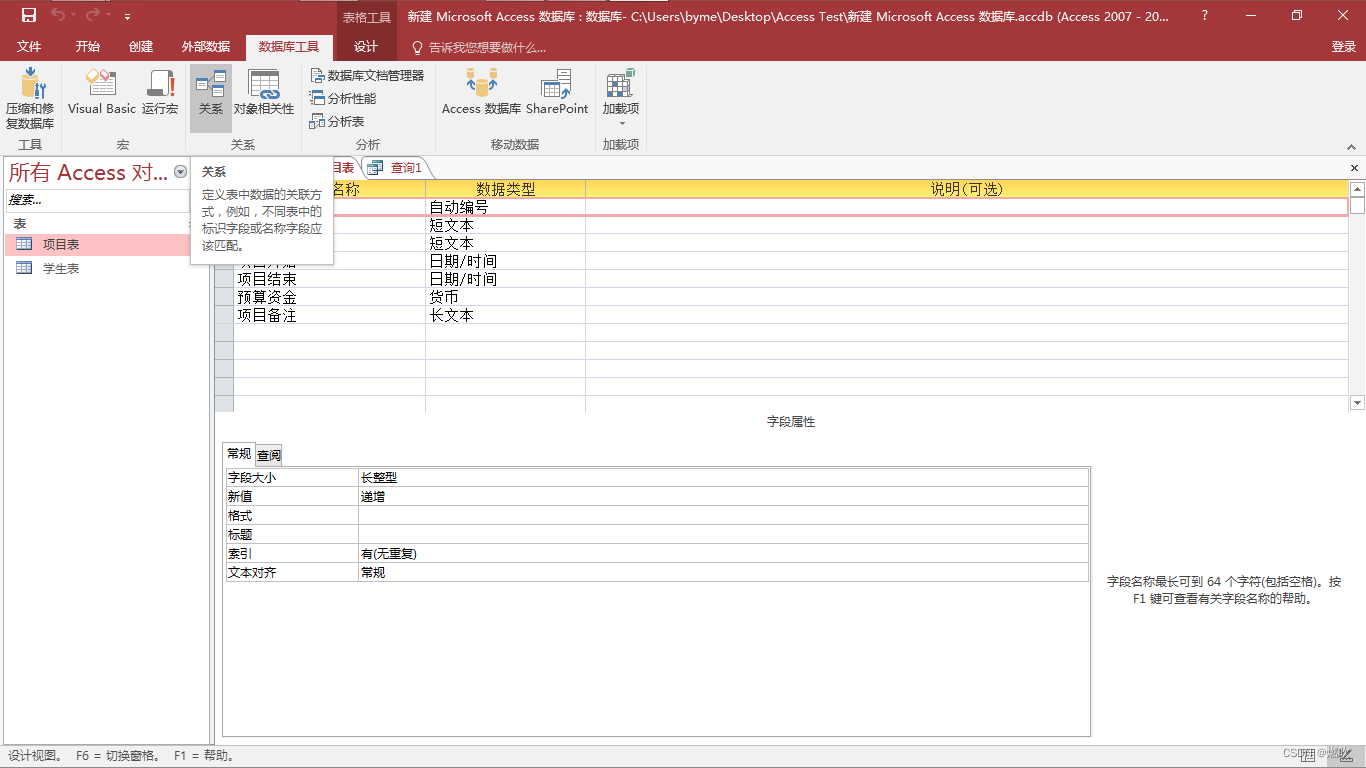Click the Sign in (登录) link
Viewport: 1366px width, 768px height.
pos(1343,47)
